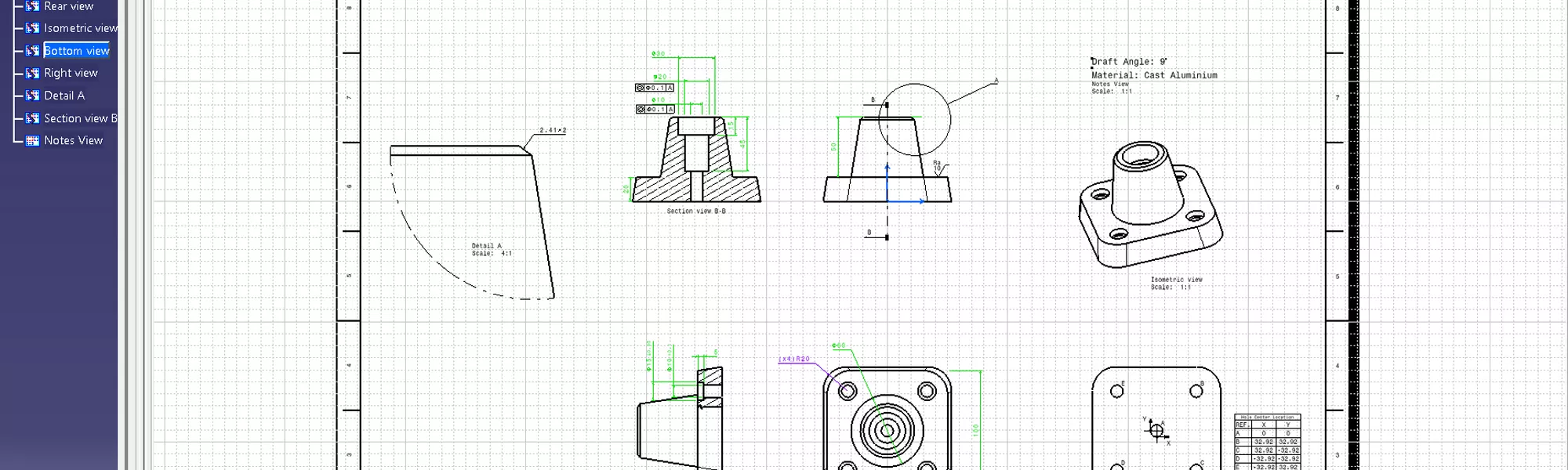Select the (x4) R20 radius annotation

tap(793, 359)
